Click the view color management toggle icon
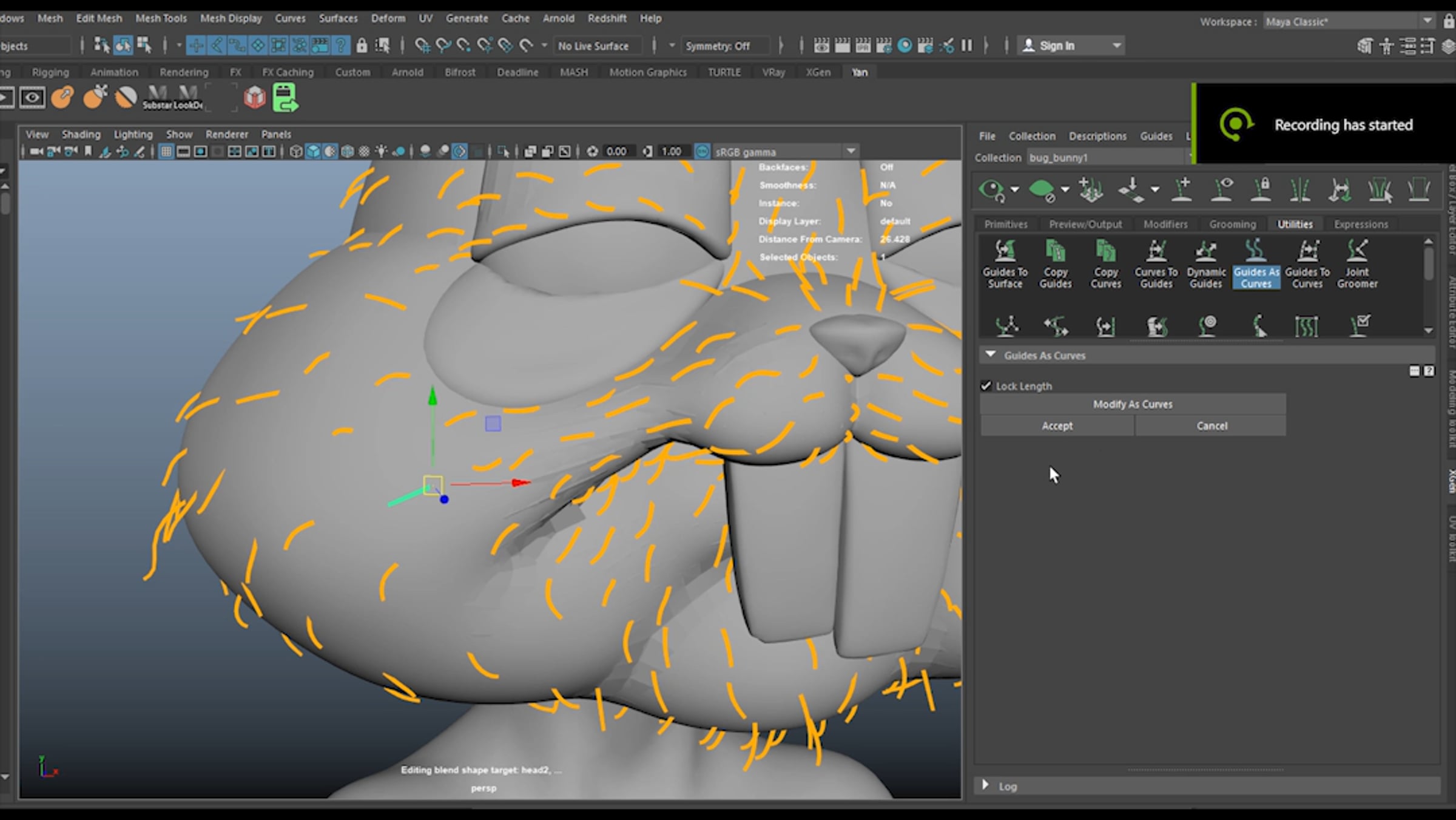Image resolution: width=1456 pixels, height=820 pixels. coord(702,151)
